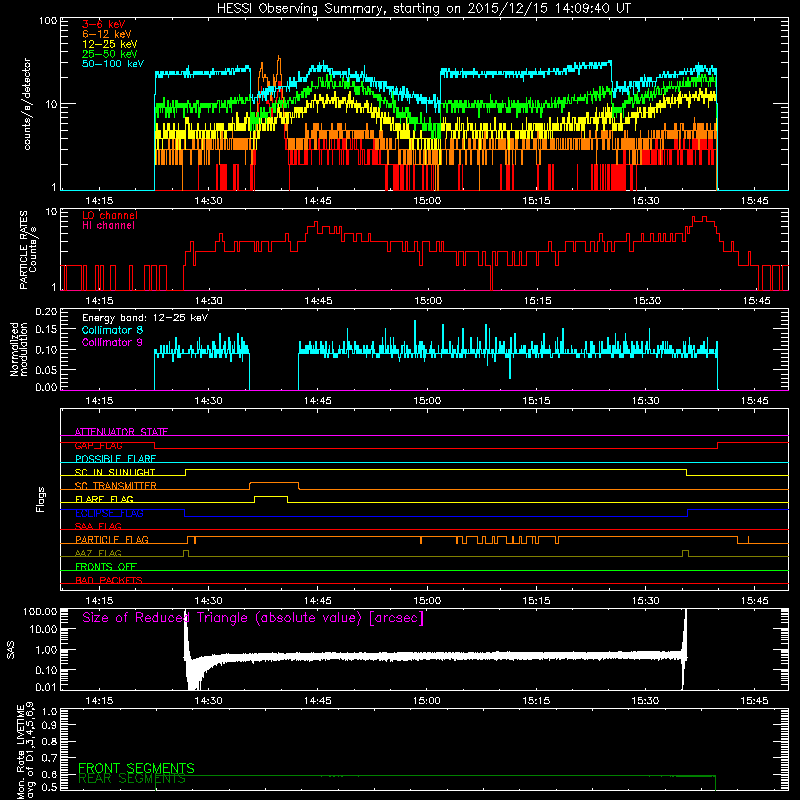
Task: Click the SC IN SUNLIGHT flag label
Action: [115, 472]
